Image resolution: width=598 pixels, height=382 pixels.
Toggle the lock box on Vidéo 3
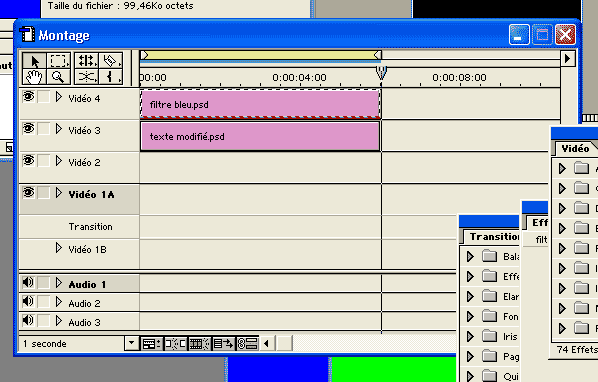tap(43, 129)
